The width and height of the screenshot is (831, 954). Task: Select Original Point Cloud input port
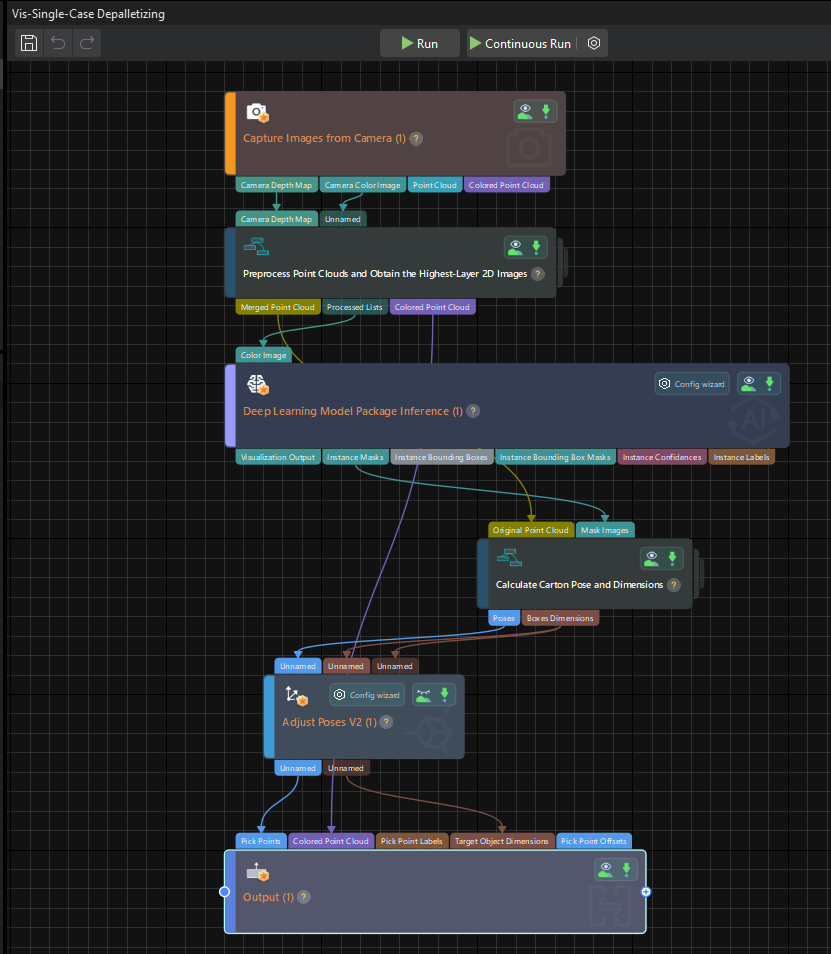pos(530,530)
